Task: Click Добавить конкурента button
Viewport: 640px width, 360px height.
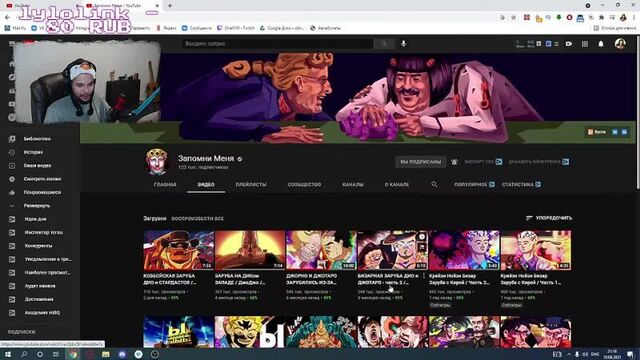Action: [x=538, y=162]
